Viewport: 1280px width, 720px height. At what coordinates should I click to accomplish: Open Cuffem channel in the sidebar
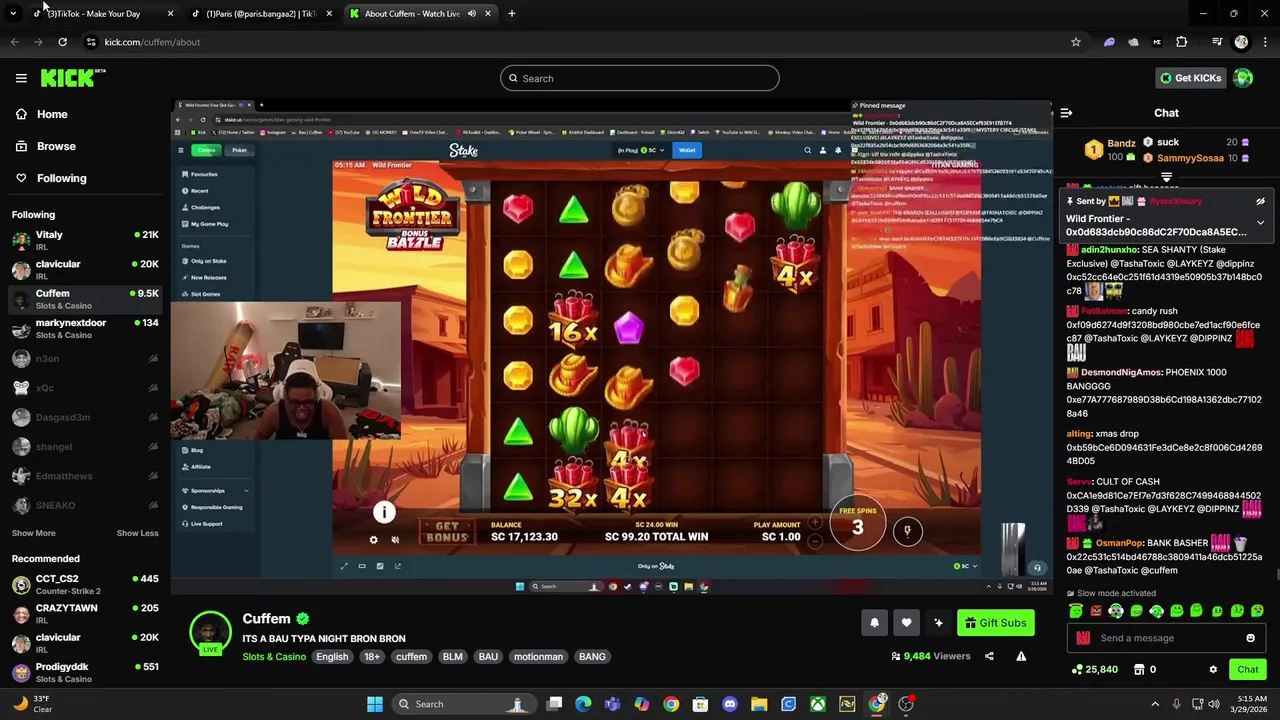pos(85,299)
